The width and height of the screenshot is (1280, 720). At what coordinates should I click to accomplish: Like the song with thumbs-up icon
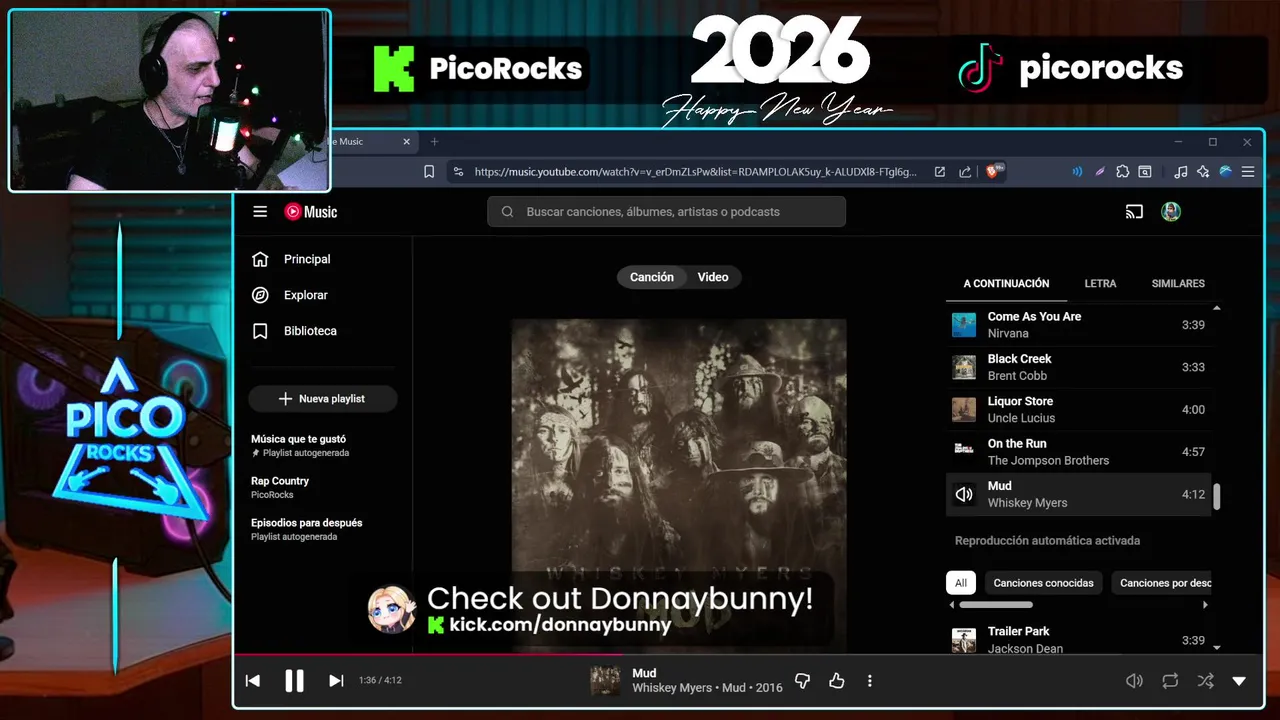click(x=837, y=681)
